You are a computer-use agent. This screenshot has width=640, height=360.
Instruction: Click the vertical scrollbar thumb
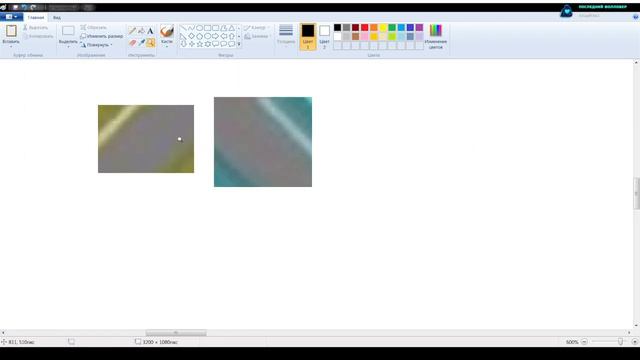click(636, 193)
